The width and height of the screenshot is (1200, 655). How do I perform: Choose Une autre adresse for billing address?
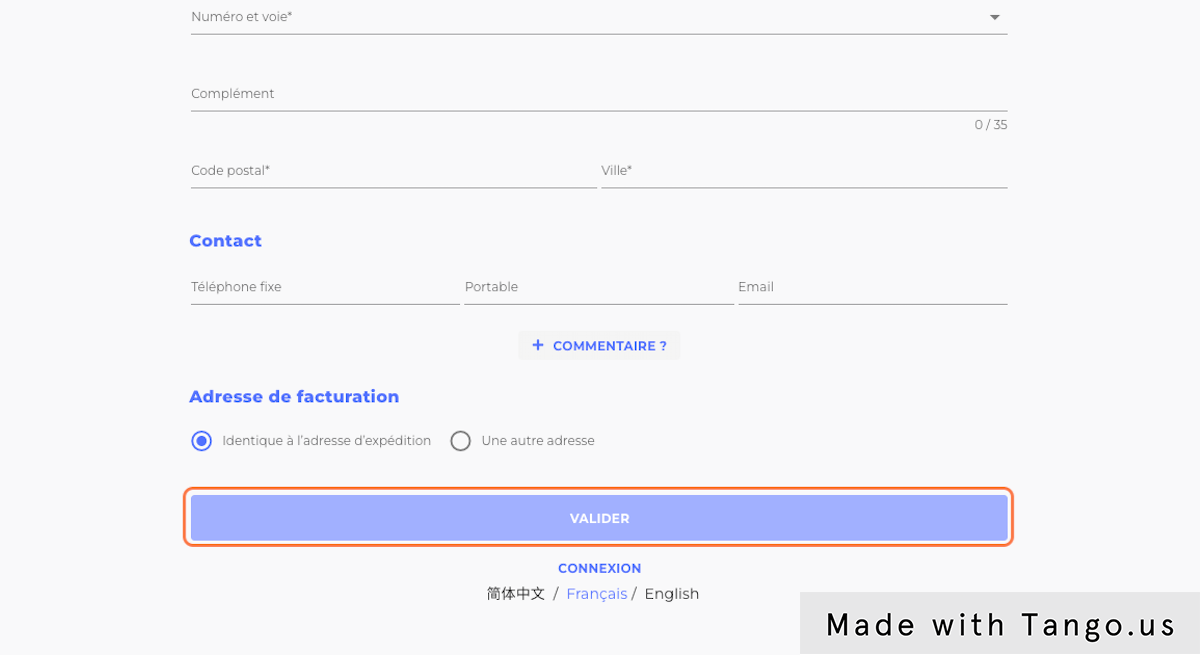[x=460, y=440]
